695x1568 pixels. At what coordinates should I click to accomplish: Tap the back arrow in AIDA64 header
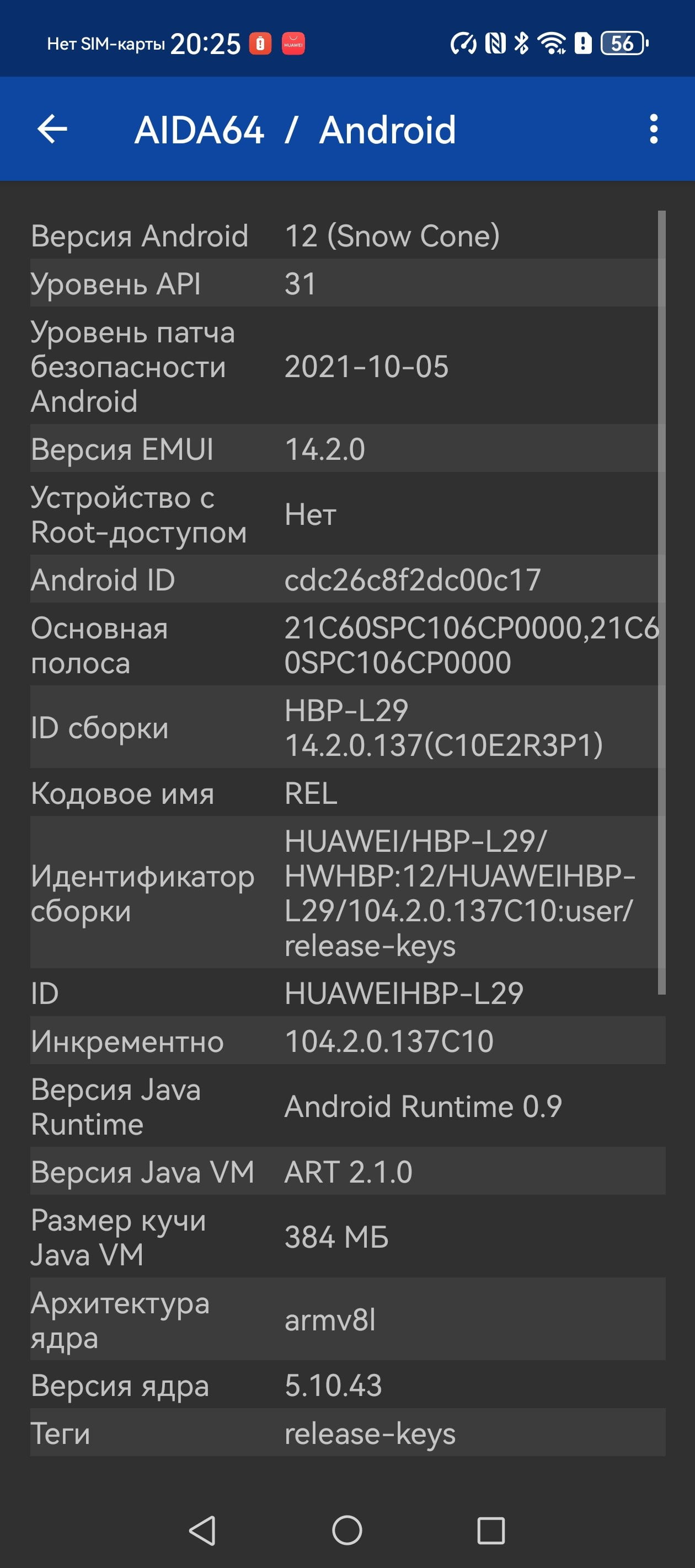(x=52, y=129)
